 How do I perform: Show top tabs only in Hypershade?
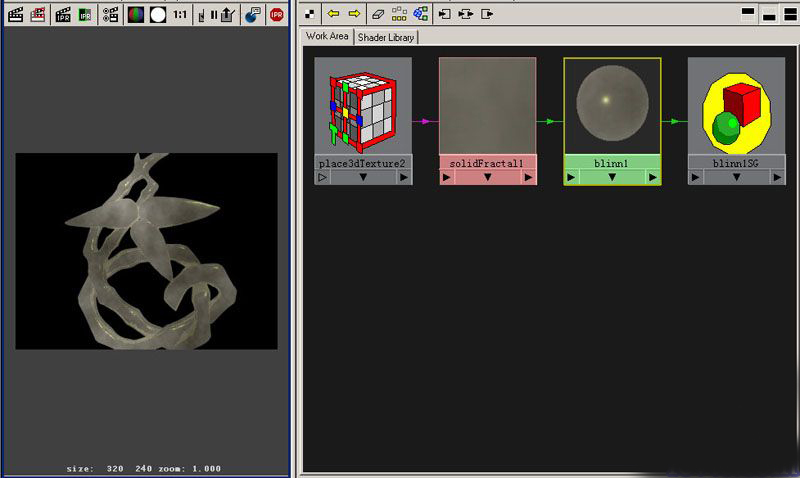click(x=748, y=14)
